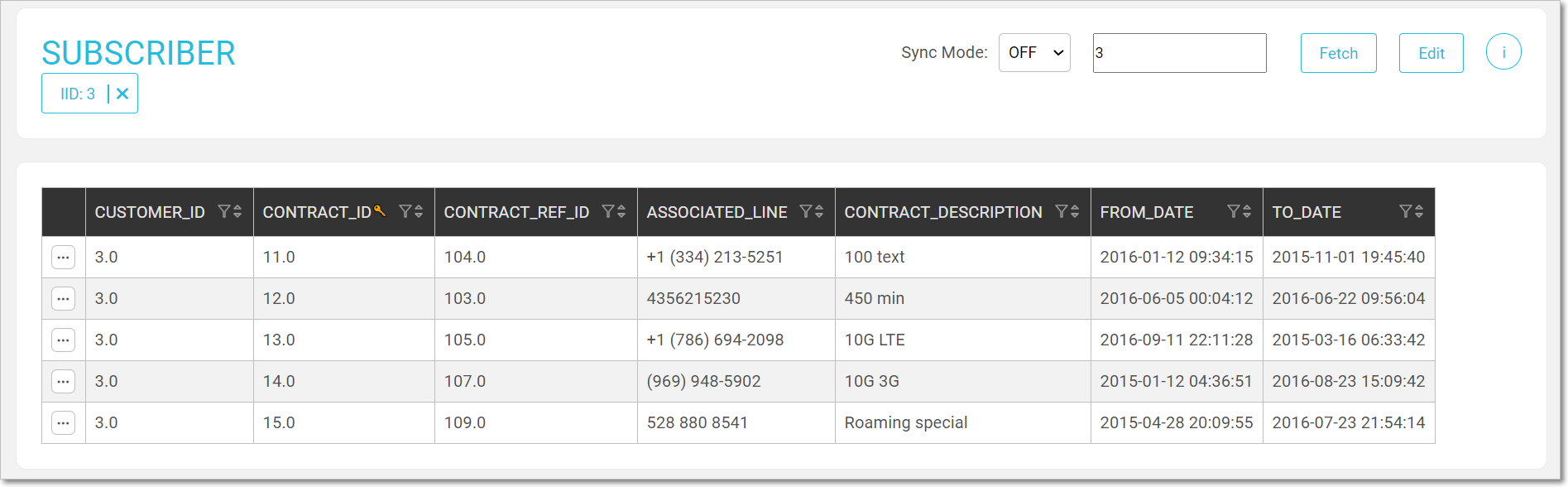Filter the CONTRACT_ID column
Viewport: 1568px width, 487px height.
pos(405,212)
